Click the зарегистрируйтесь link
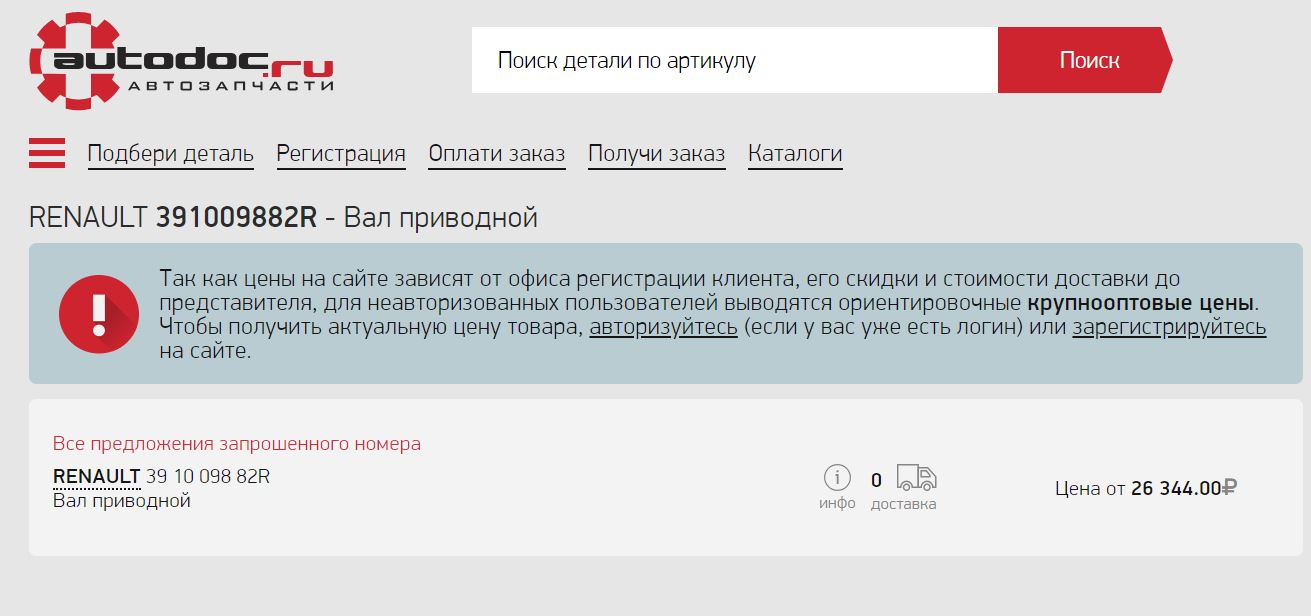1311x616 pixels. [x=1170, y=327]
